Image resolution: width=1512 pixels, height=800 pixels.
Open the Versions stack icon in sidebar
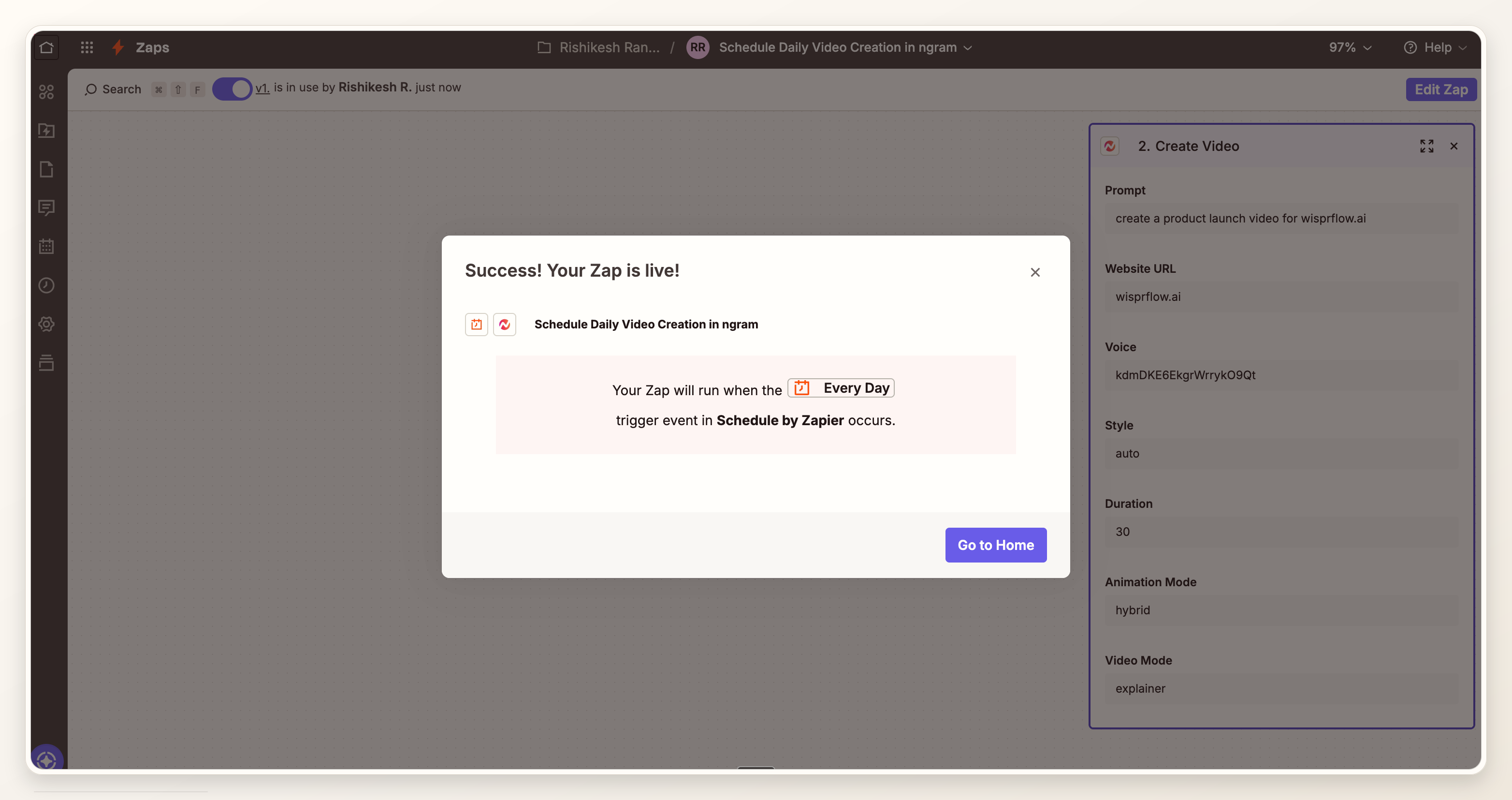pos(46,363)
